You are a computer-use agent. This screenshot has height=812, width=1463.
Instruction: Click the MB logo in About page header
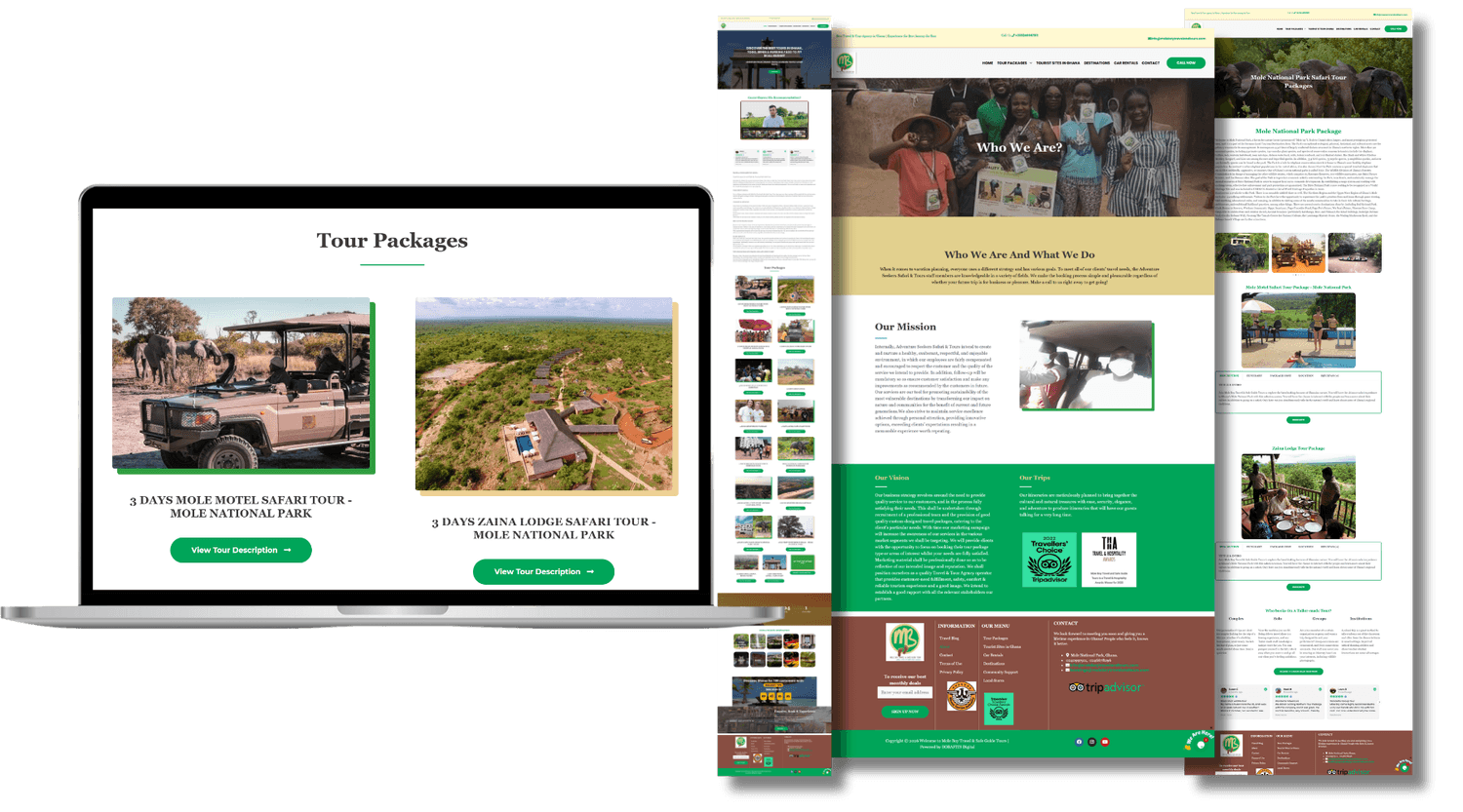click(845, 62)
